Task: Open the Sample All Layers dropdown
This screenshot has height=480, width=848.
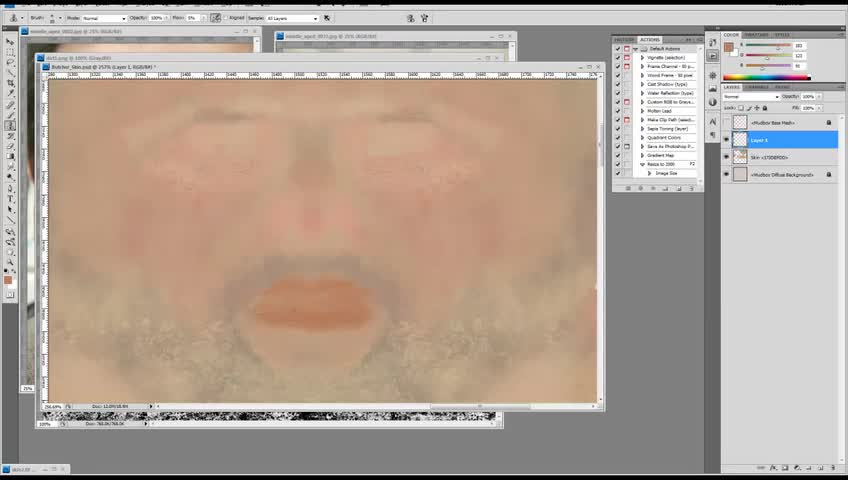Action: [x=292, y=18]
